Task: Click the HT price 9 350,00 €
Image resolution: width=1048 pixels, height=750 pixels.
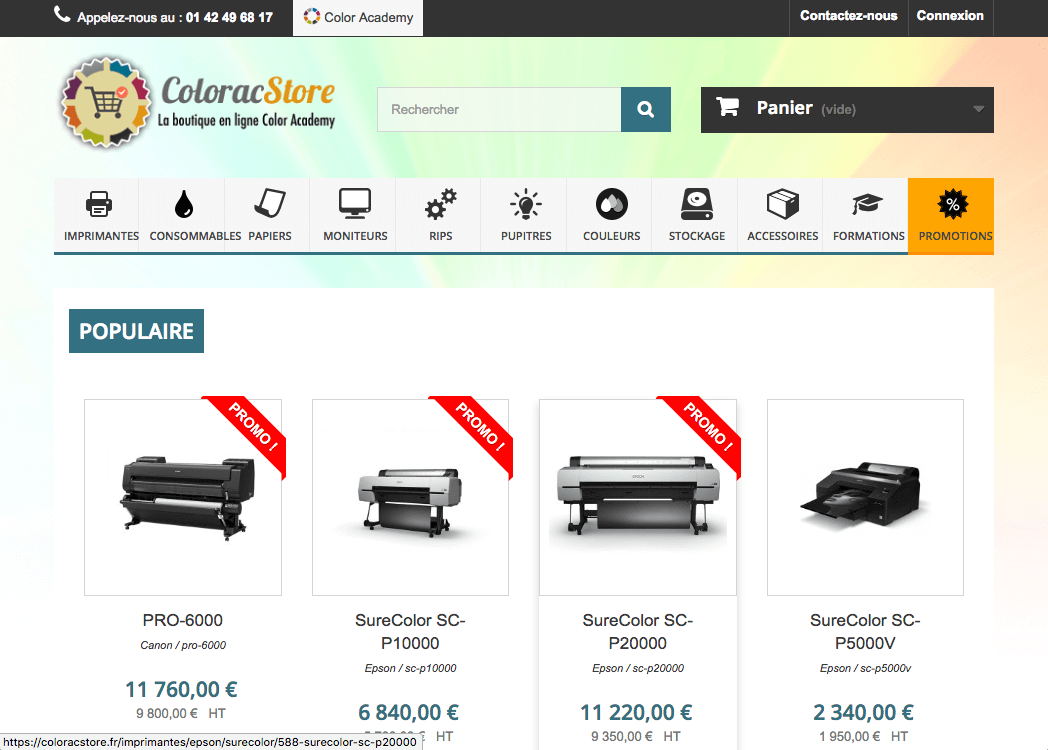Action: [622, 737]
